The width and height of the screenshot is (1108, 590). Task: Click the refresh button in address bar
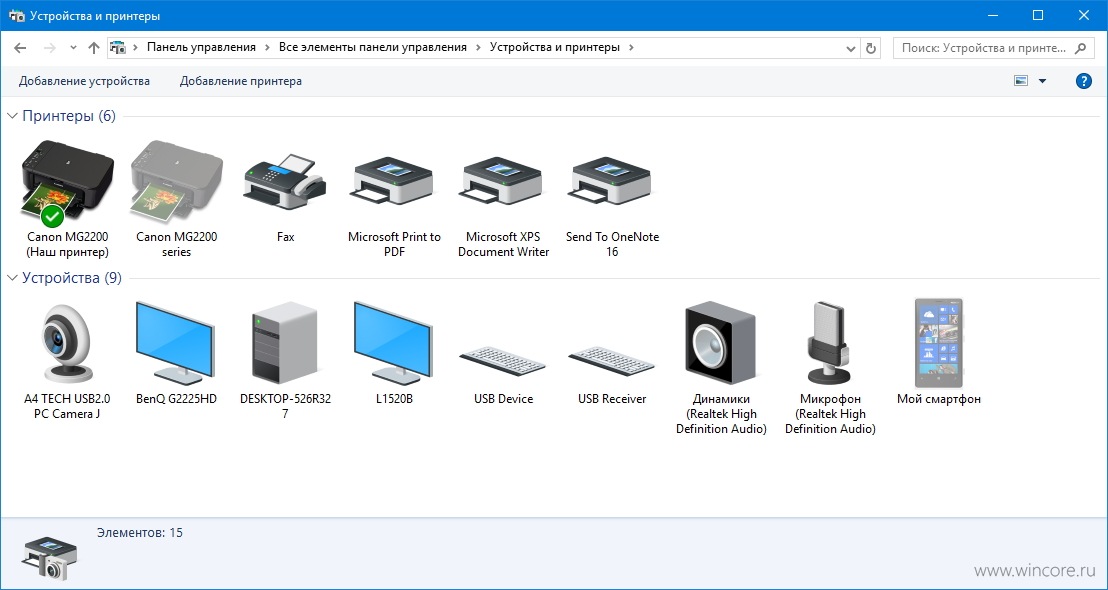(871, 48)
